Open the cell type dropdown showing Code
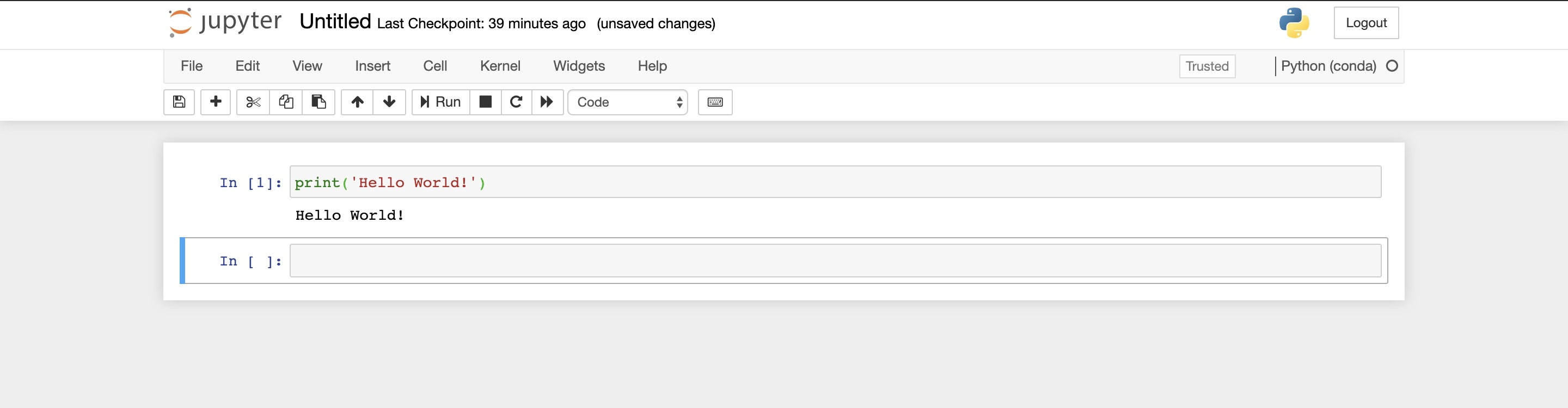1568x408 pixels. click(627, 102)
